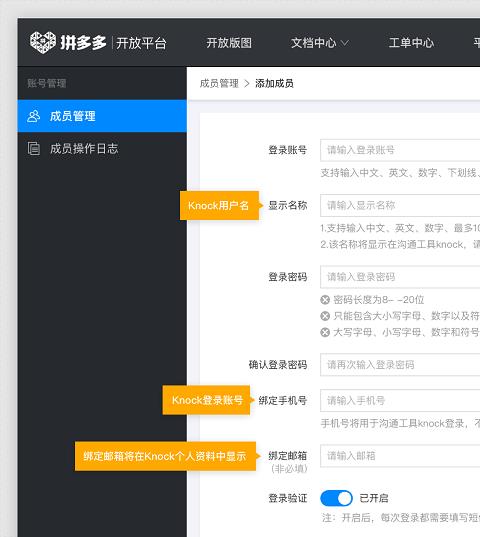Image resolution: width=480 pixels, height=537 pixels.
Task: Focus the 确认登录密码 input field
Action: [400, 365]
